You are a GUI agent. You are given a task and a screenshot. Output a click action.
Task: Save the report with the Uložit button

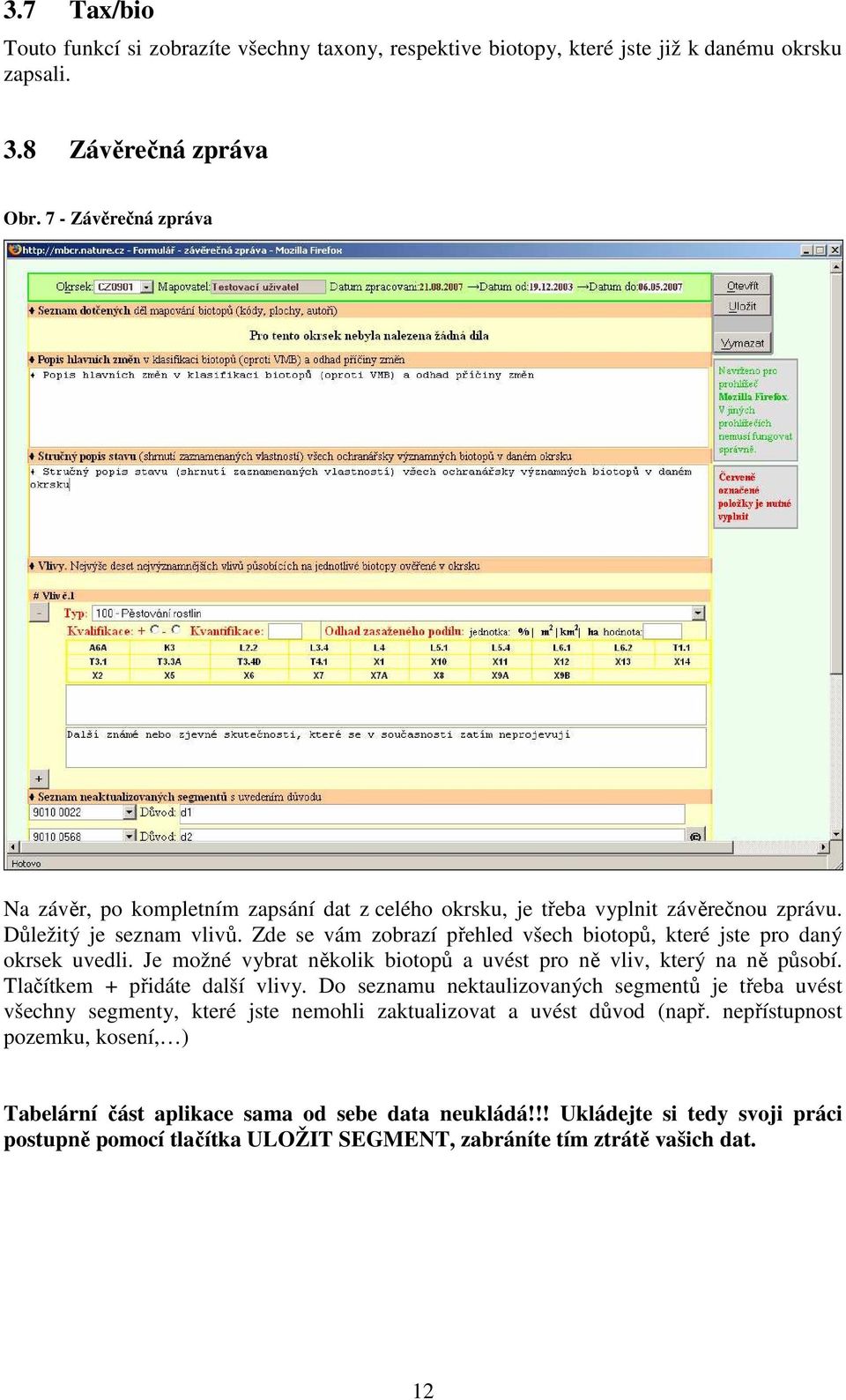(x=742, y=306)
